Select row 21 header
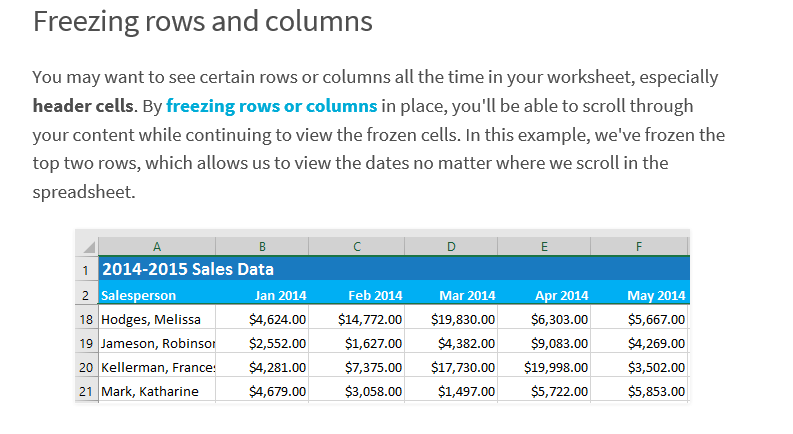Screen dimensions: 793x434 click(x=86, y=391)
